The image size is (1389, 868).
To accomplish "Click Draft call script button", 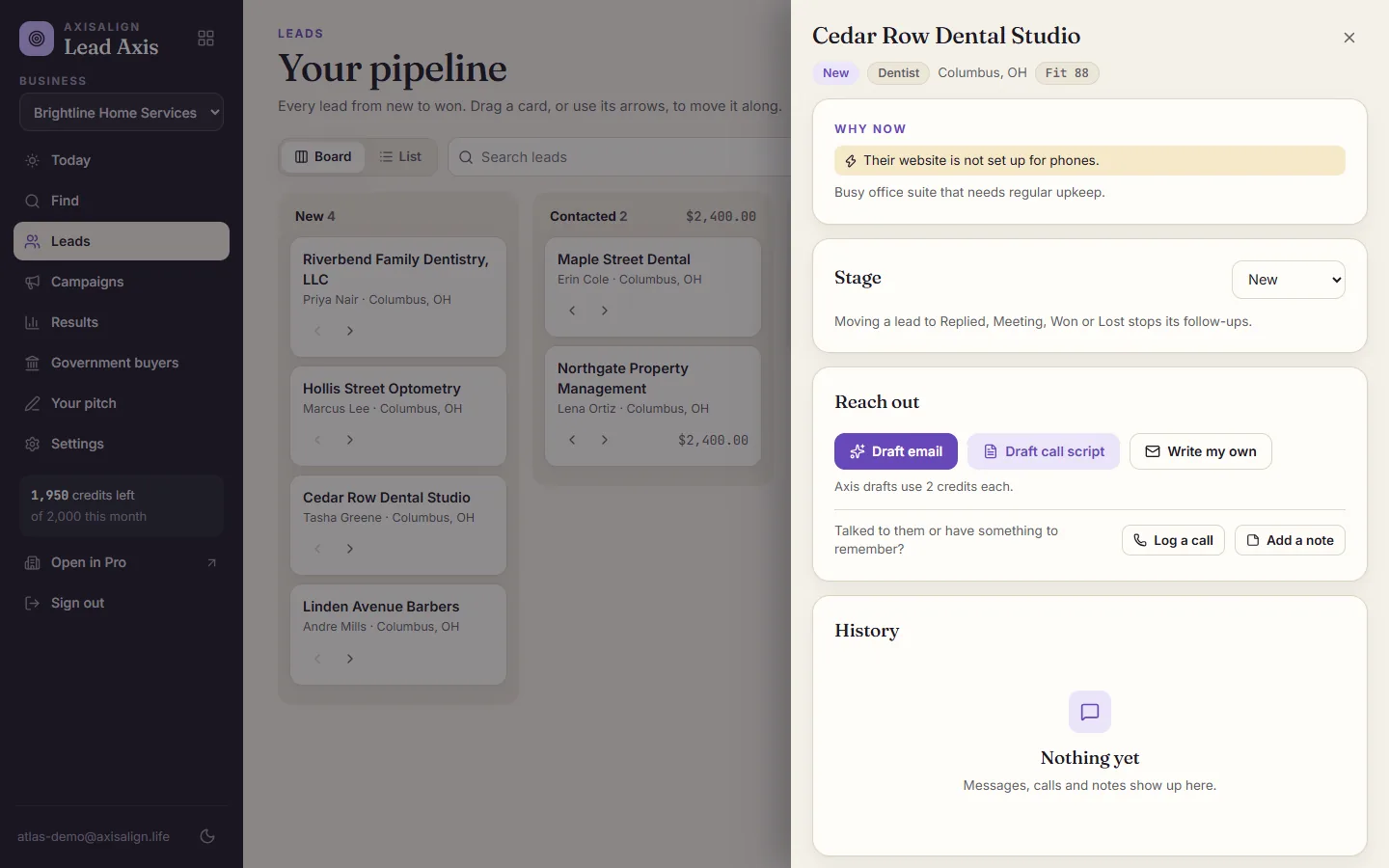I will point(1044,451).
